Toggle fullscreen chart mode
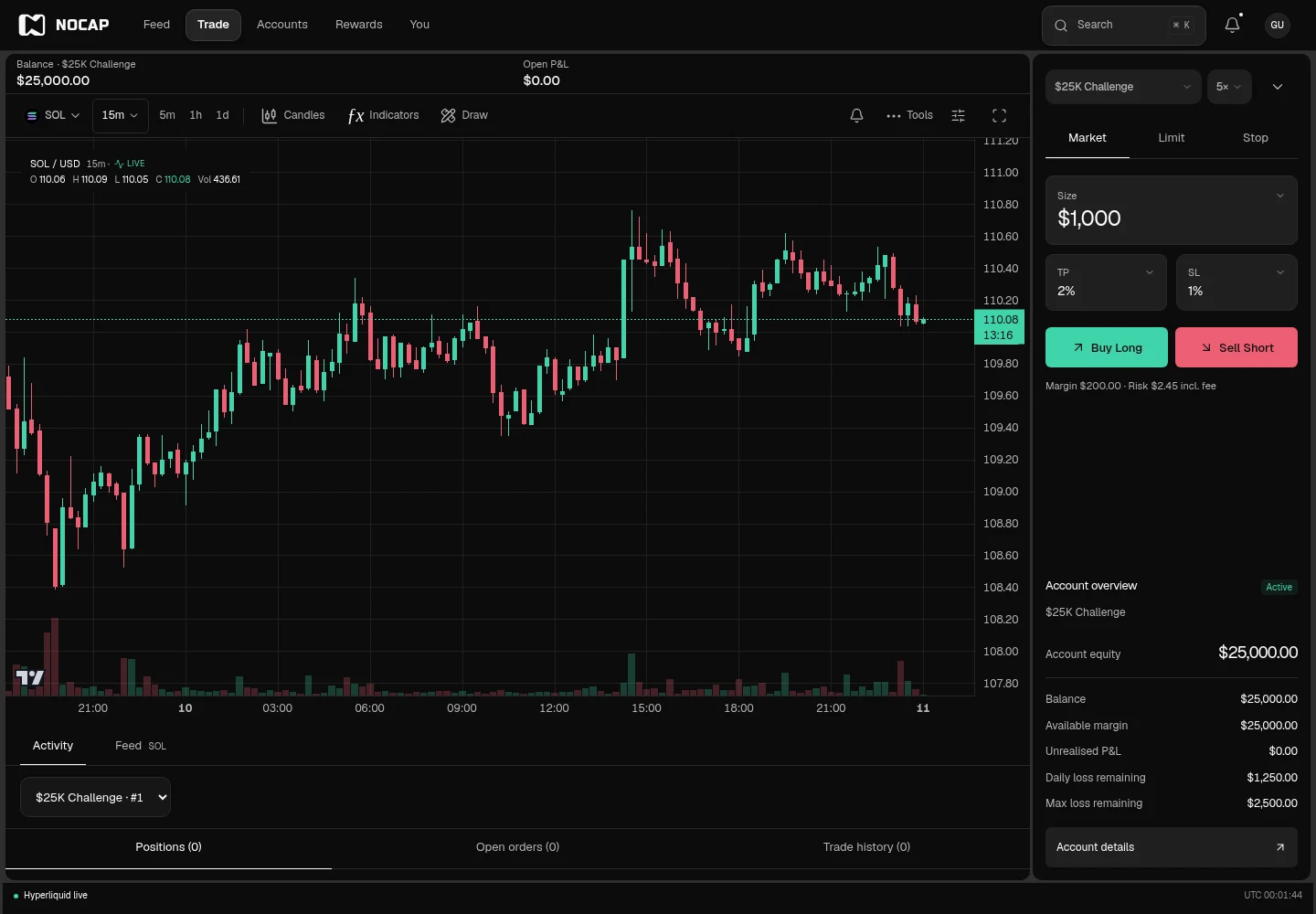This screenshot has width=1316, height=914. pos(999,115)
